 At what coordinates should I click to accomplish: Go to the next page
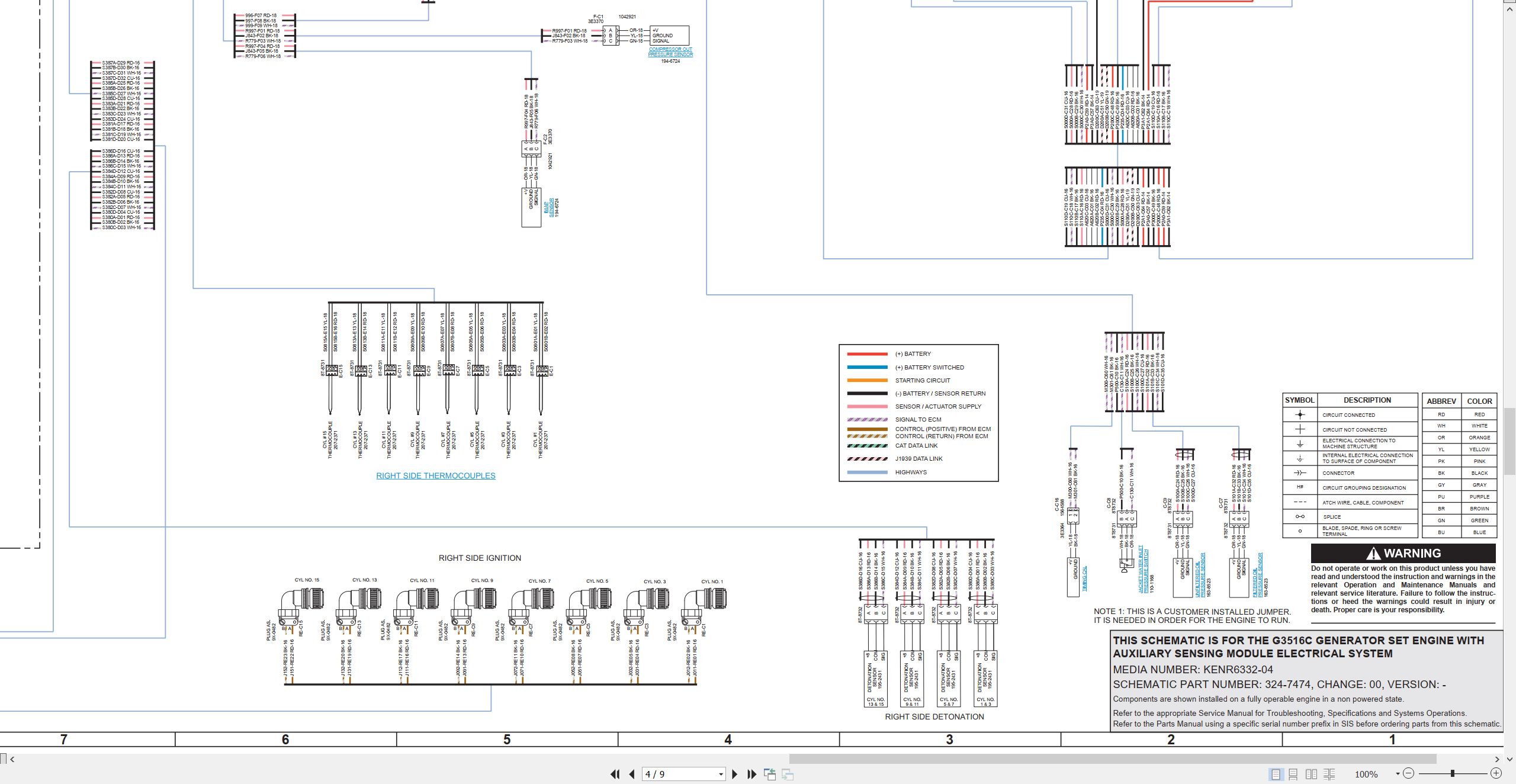(734, 774)
